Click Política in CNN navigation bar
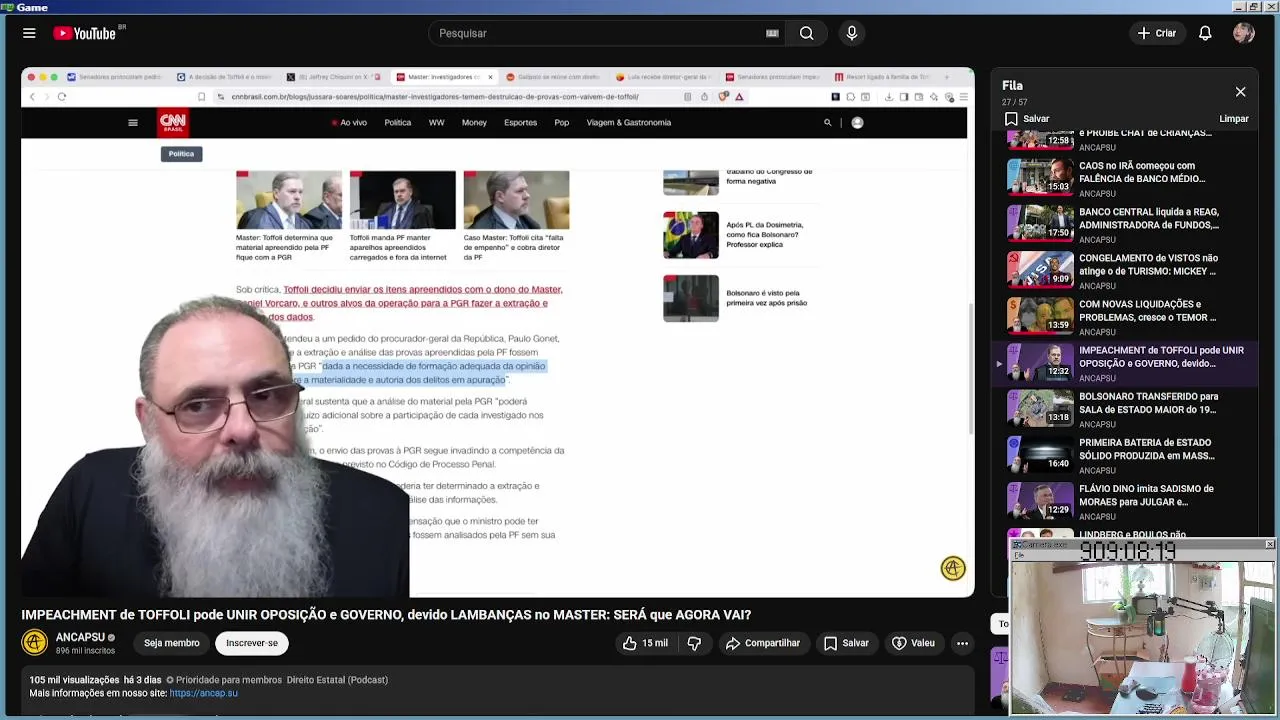 (398, 122)
